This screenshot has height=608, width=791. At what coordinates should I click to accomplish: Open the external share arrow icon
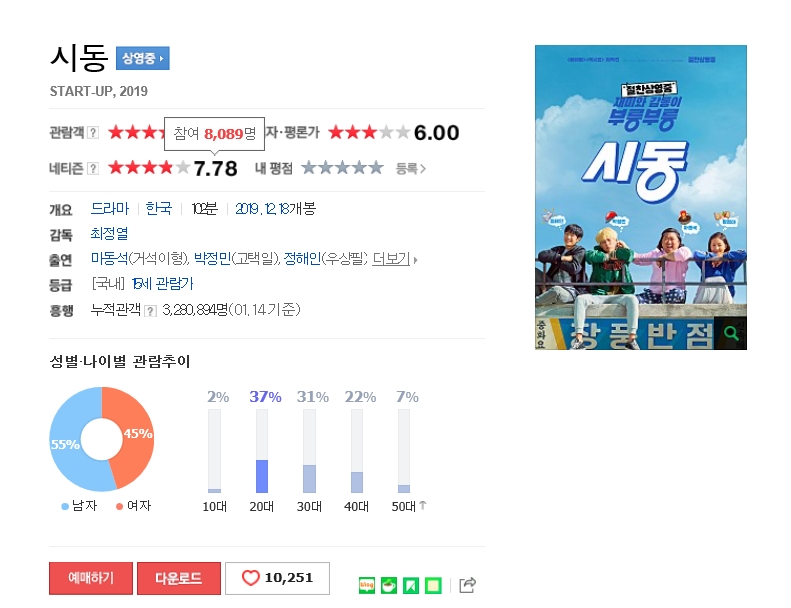tap(468, 585)
